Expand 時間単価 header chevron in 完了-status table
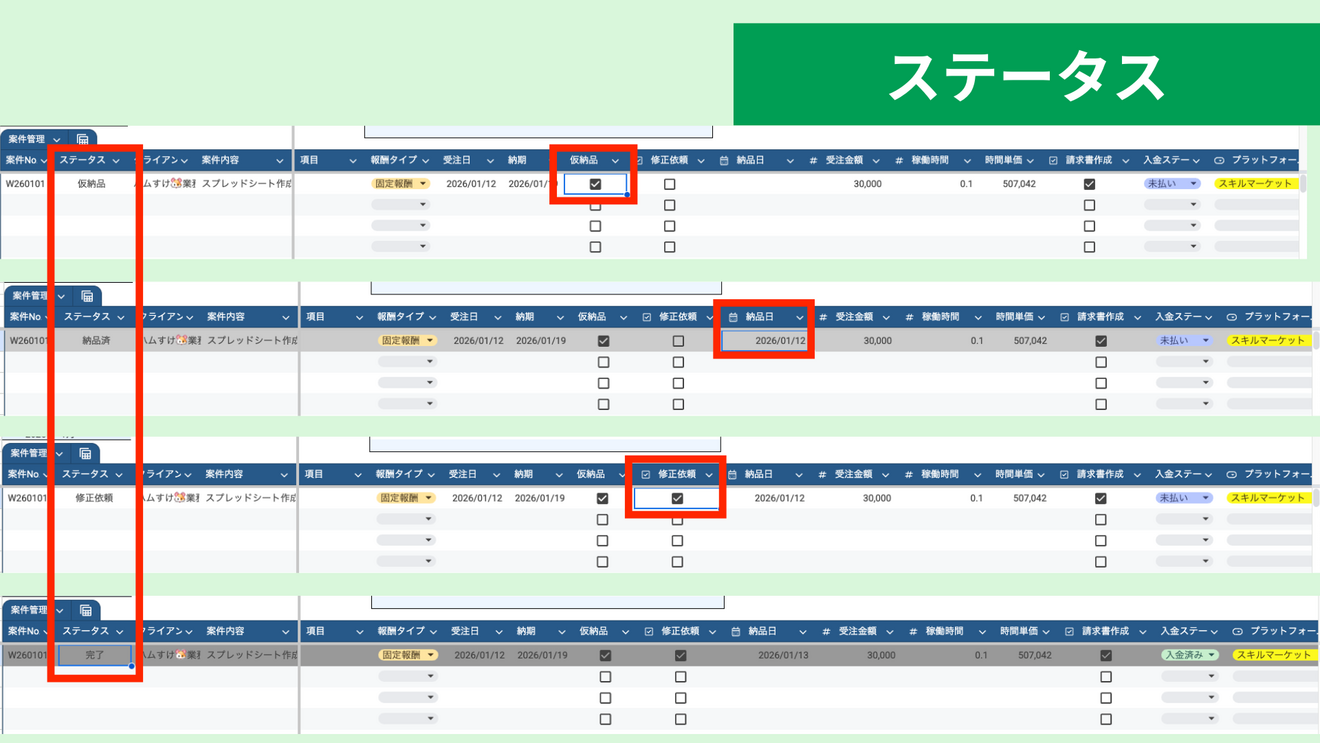 click(x=1045, y=632)
